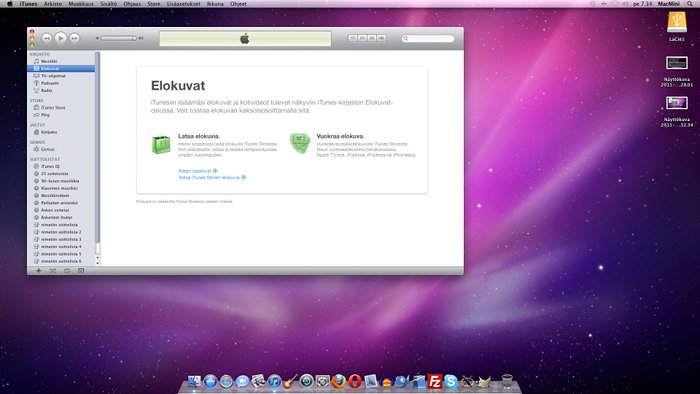
Task: Click the green ticket Vuokraa elokuva icon
Action: point(300,144)
